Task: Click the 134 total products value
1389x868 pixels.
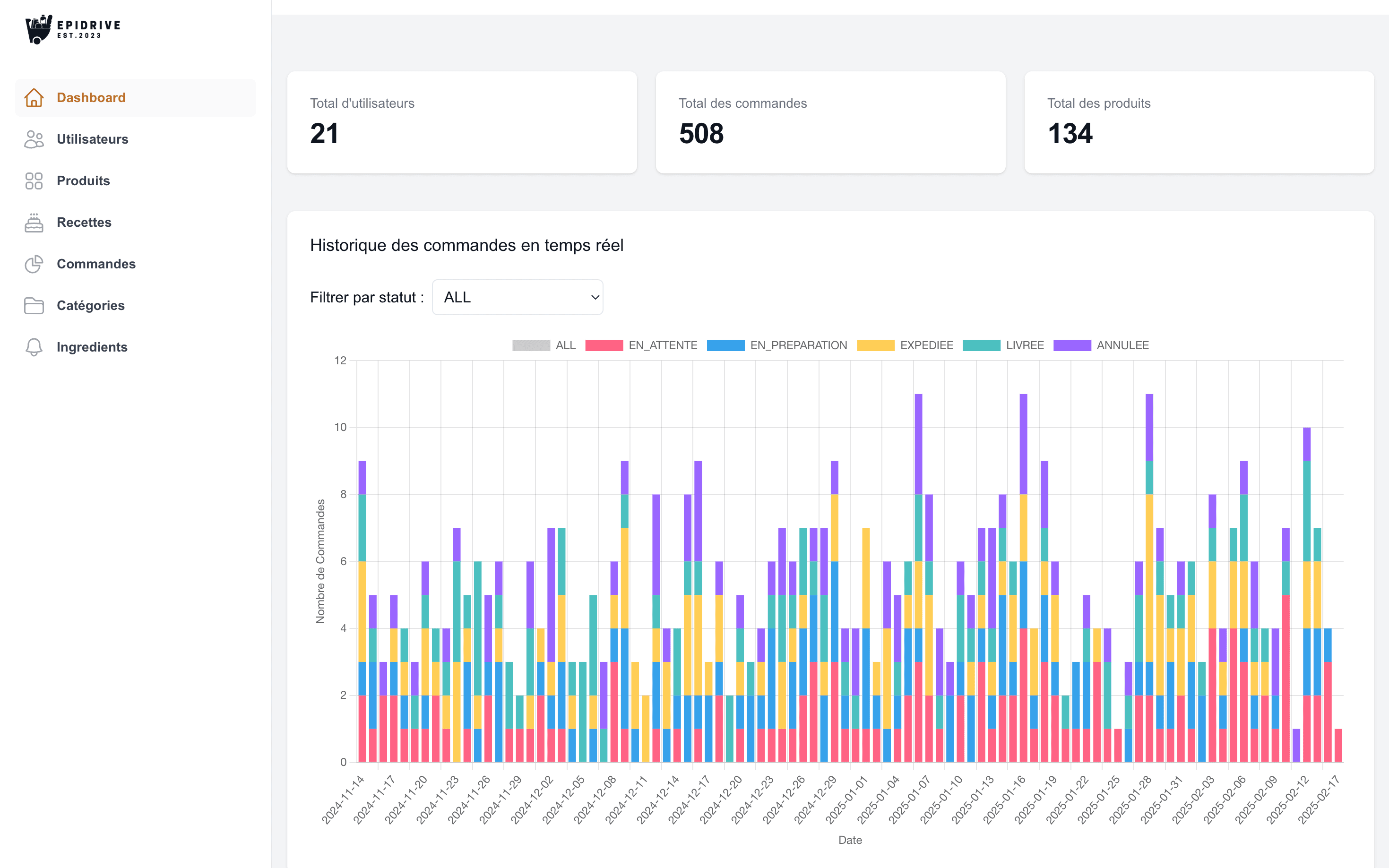Action: (x=1070, y=134)
